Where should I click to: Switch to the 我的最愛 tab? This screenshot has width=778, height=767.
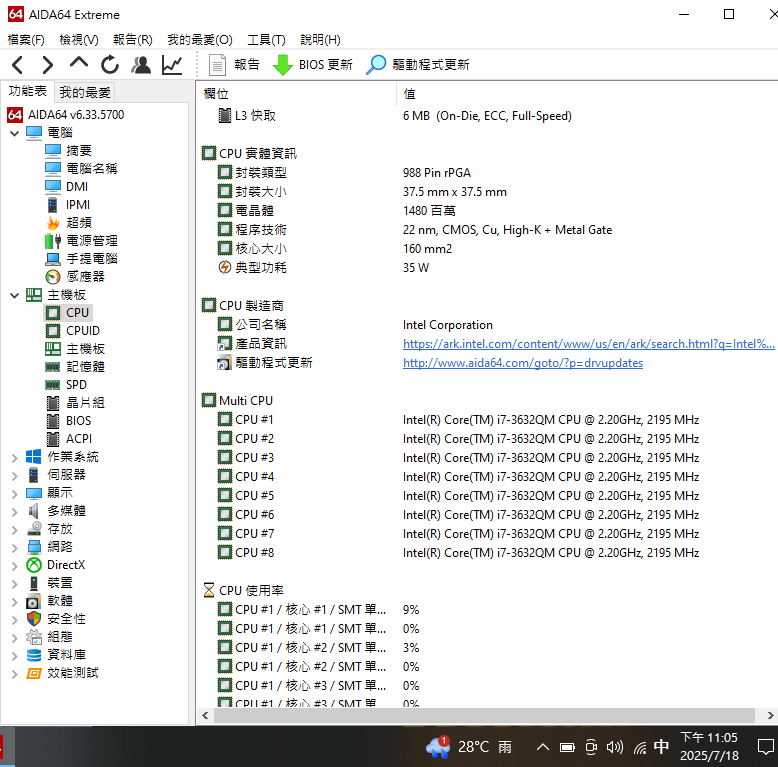[85, 92]
